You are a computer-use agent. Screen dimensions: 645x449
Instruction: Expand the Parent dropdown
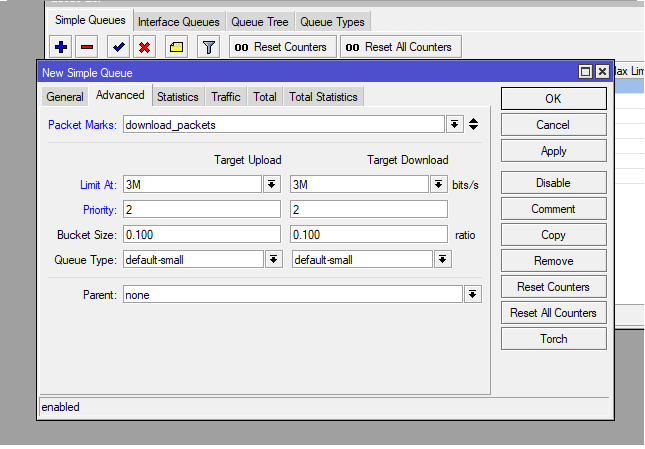(471, 295)
